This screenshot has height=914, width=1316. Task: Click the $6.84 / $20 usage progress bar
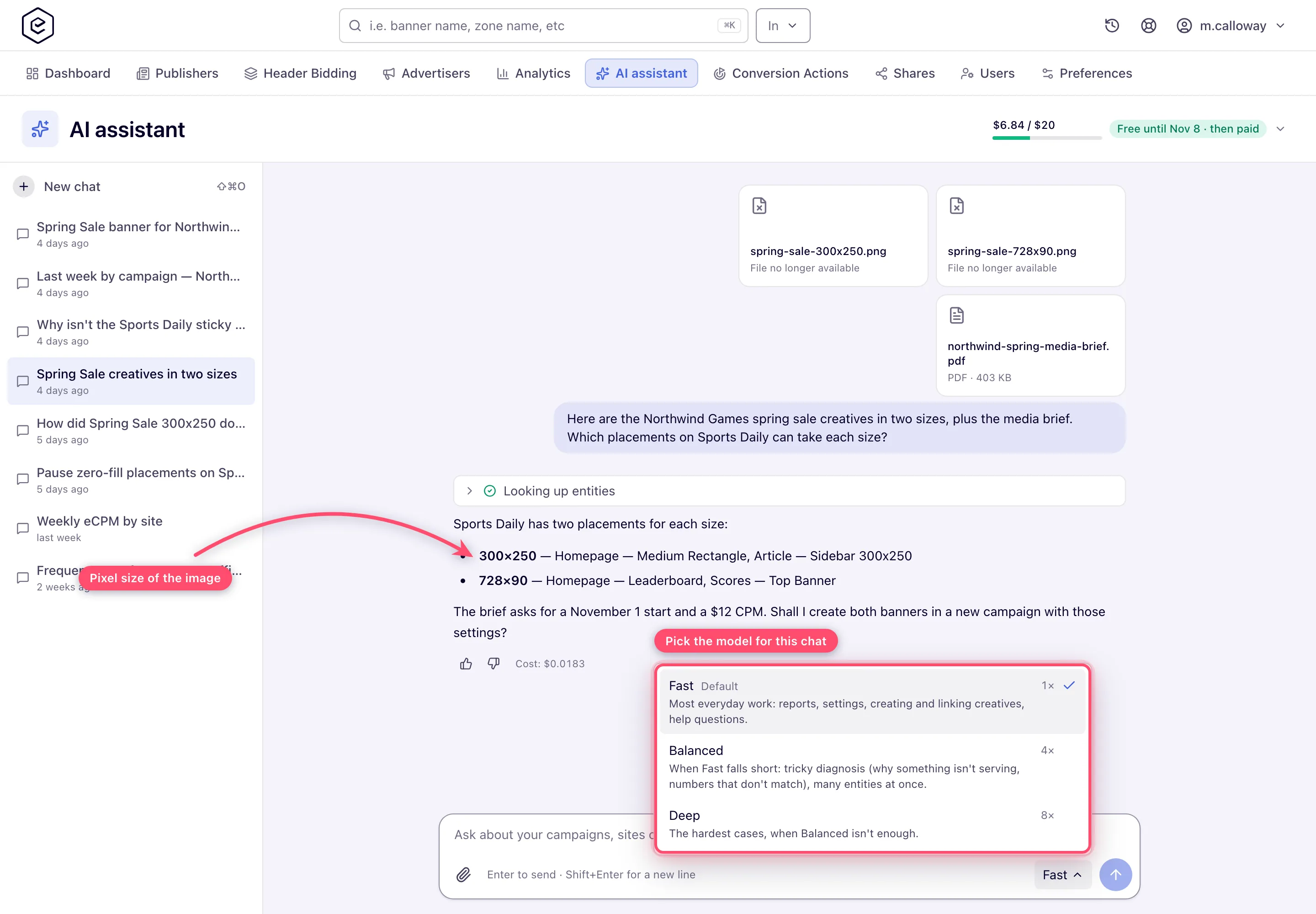[1047, 138]
